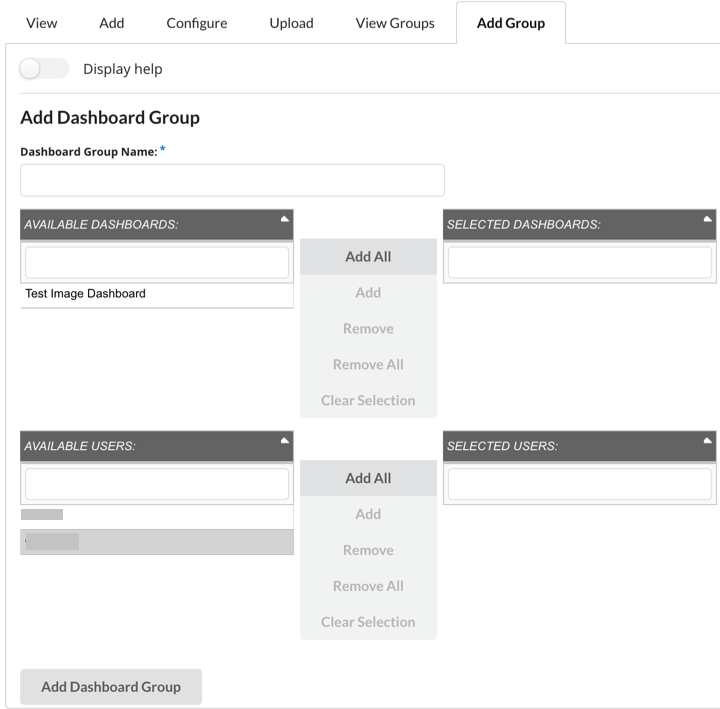Toggle the Display help switch
The height and width of the screenshot is (709, 720).
coord(44,69)
